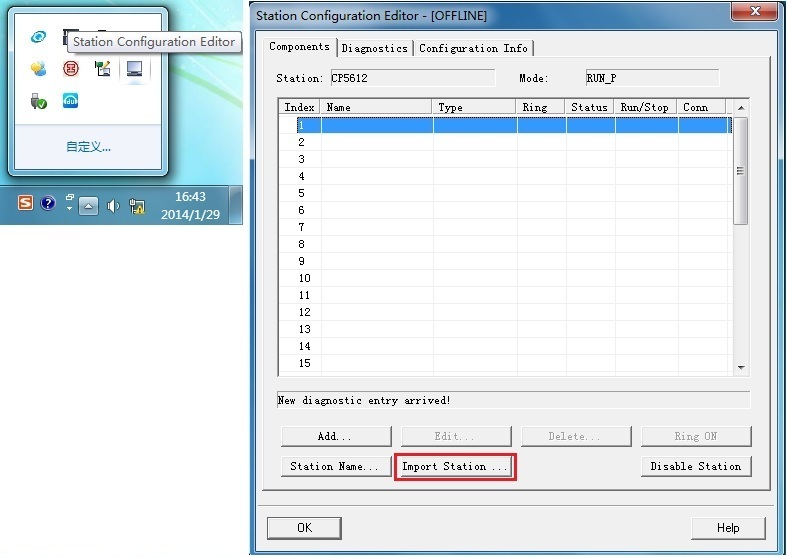Screen dimensions: 787x558
Task: Switch to the Diagnostics tab
Action: click(374, 48)
